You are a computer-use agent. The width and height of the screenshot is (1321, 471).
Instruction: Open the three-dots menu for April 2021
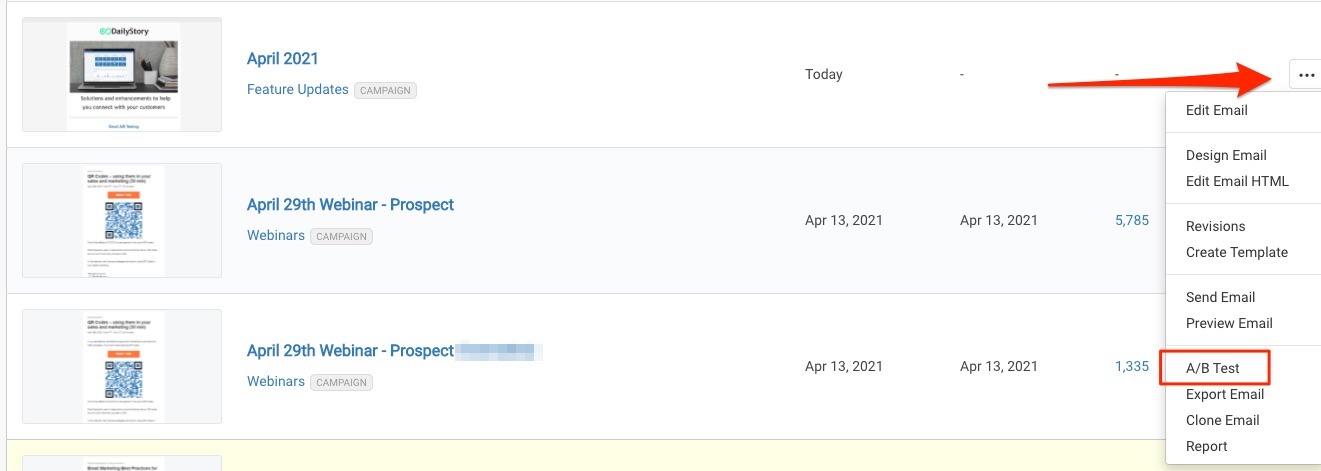pyautogui.click(x=1306, y=75)
